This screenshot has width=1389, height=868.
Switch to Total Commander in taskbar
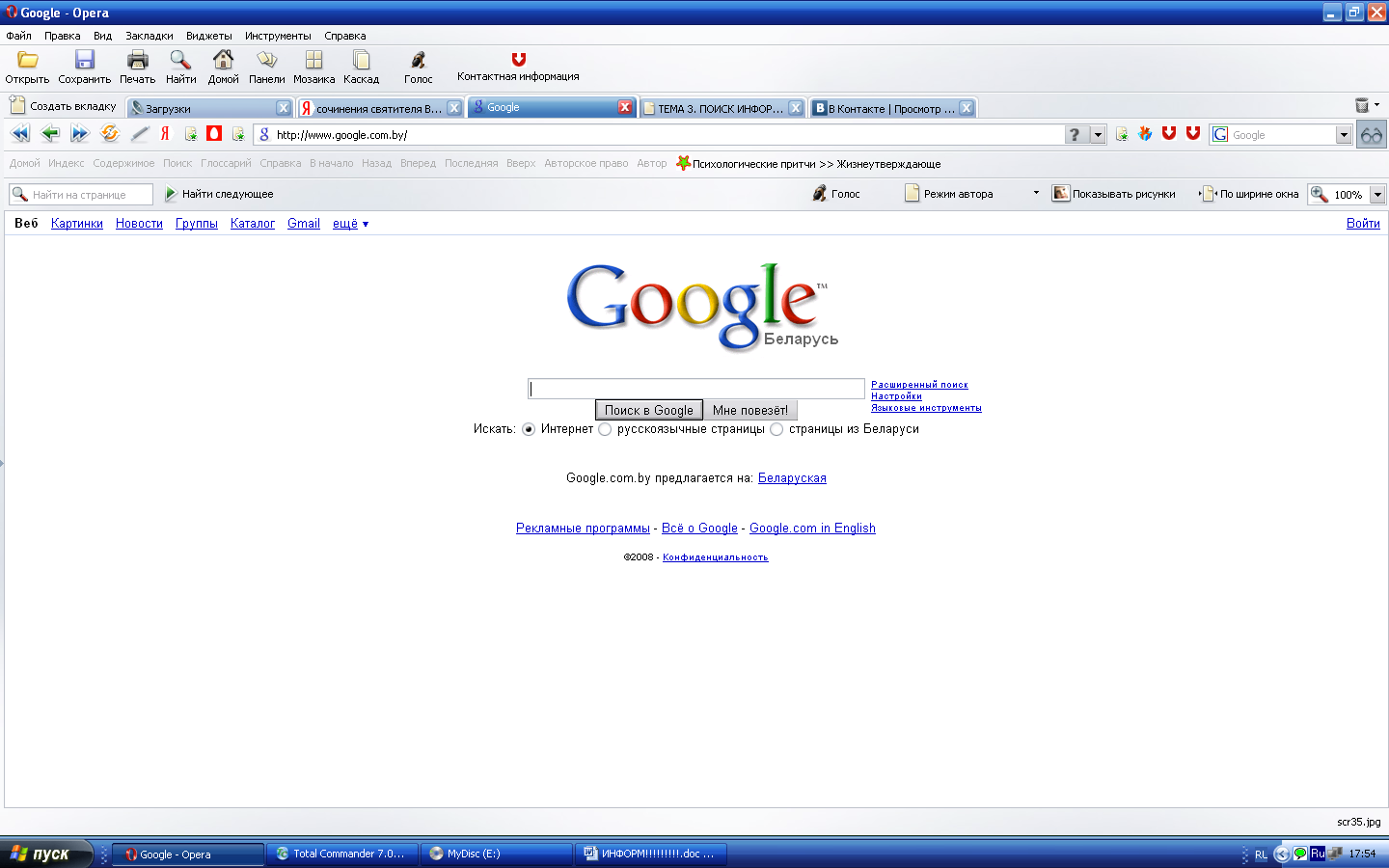(x=342, y=854)
